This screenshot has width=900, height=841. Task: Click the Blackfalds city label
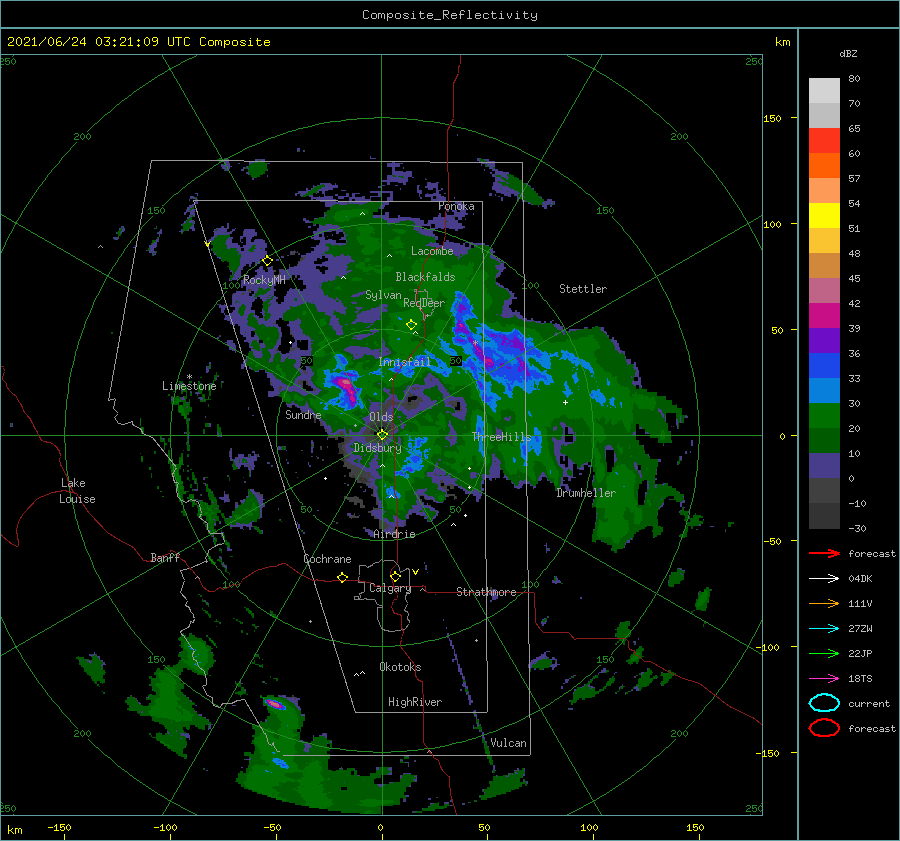(425, 277)
